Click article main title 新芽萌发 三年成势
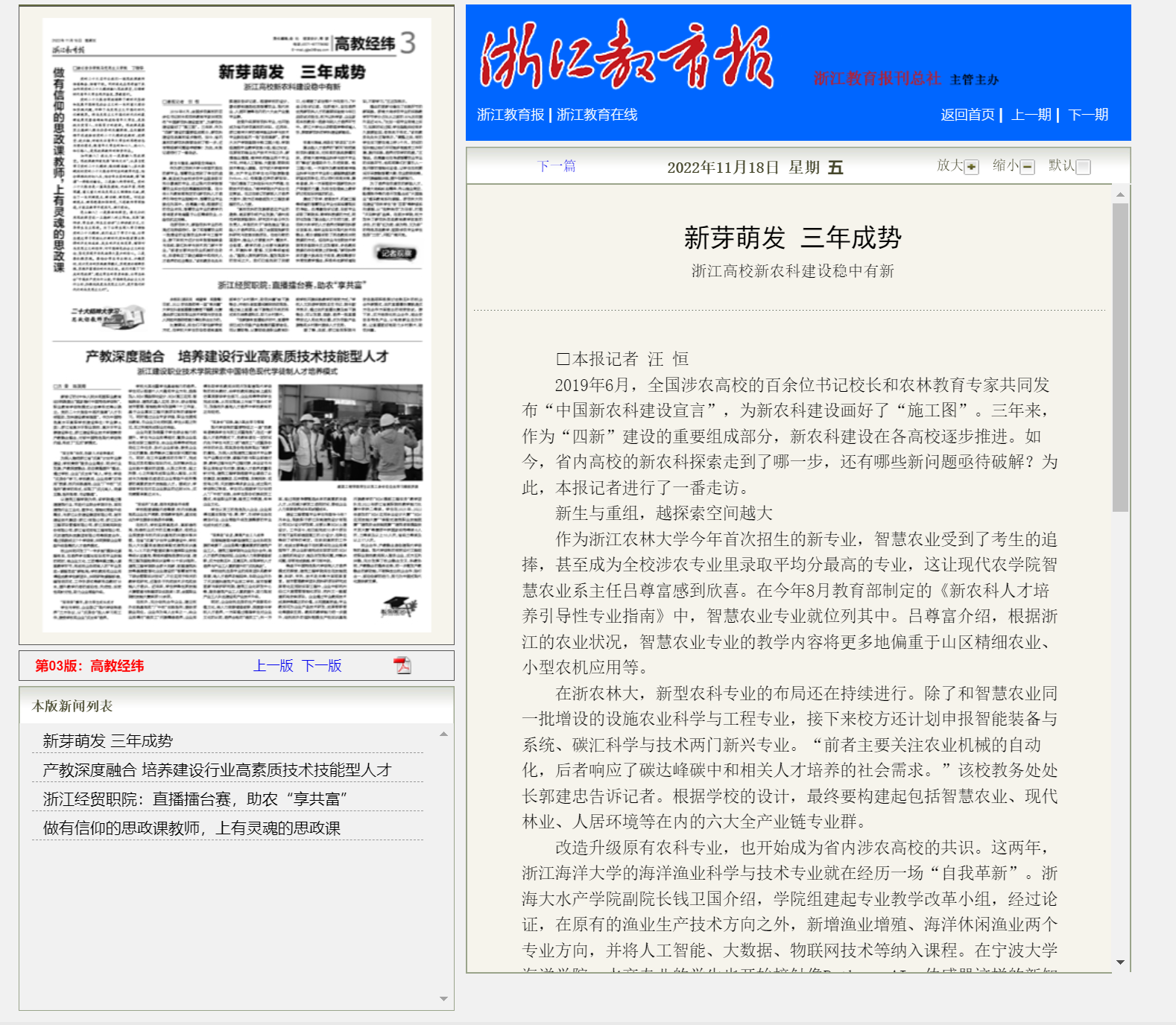 click(793, 238)
